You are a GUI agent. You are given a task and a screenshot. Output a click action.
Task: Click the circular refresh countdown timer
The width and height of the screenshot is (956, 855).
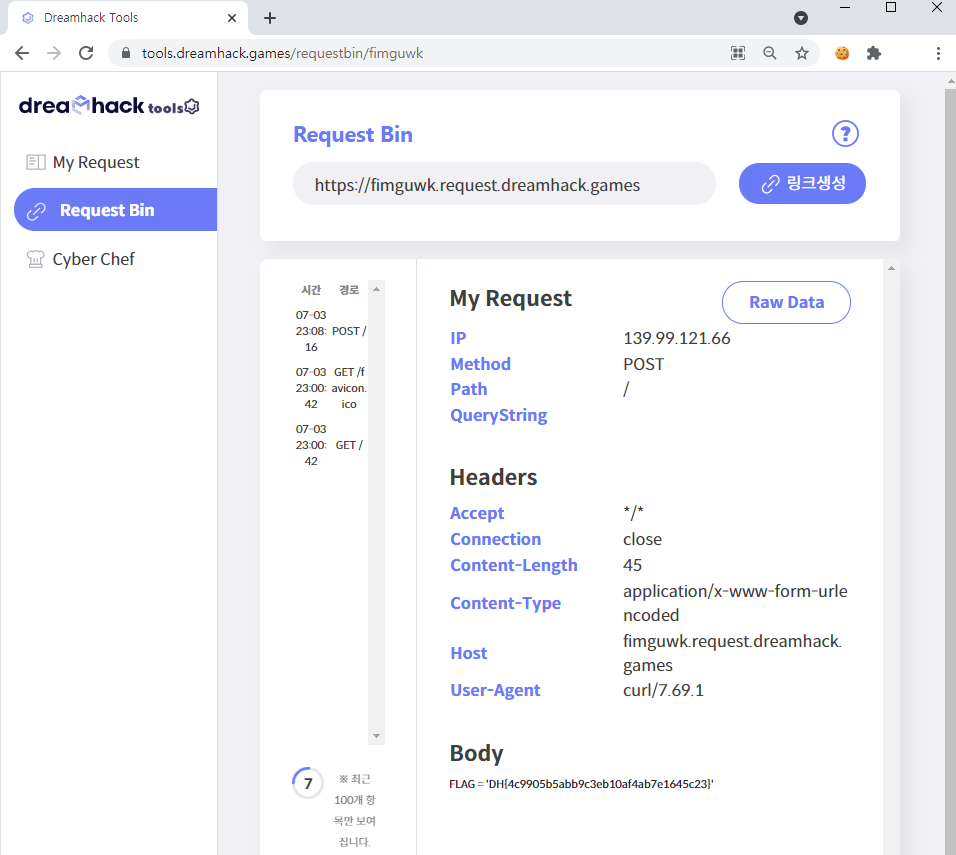click(308, 783)
